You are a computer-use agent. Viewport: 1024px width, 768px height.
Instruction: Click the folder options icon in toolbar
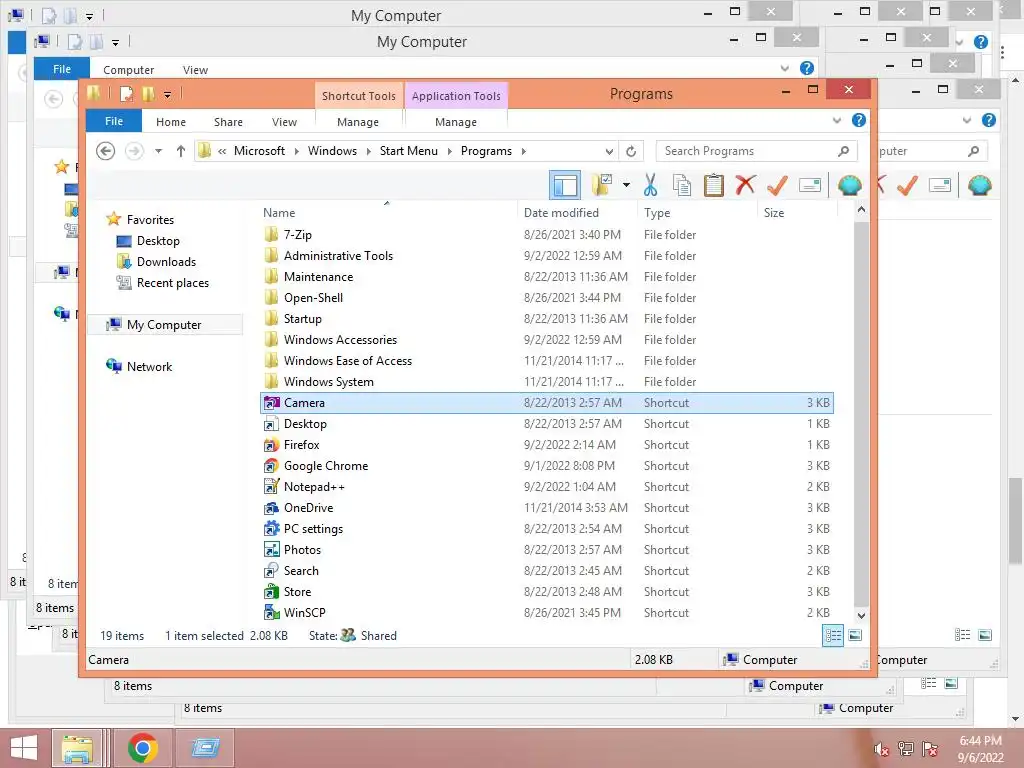[x=601, y=185]
